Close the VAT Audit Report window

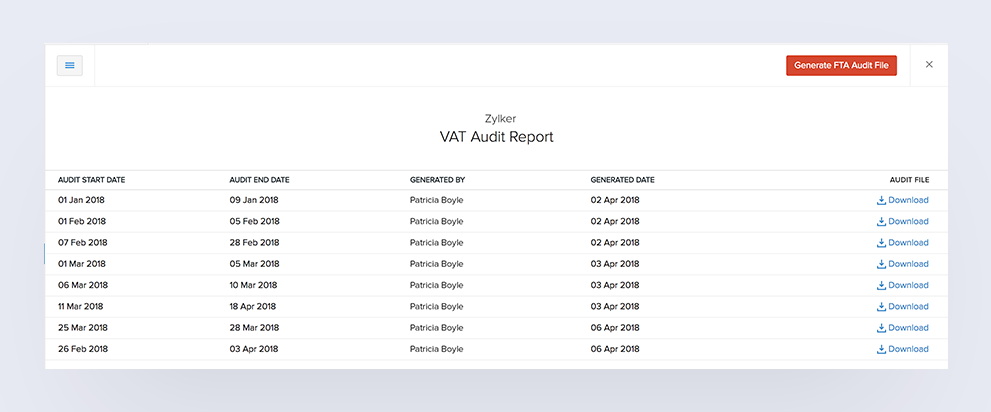[x=929, y=65]
